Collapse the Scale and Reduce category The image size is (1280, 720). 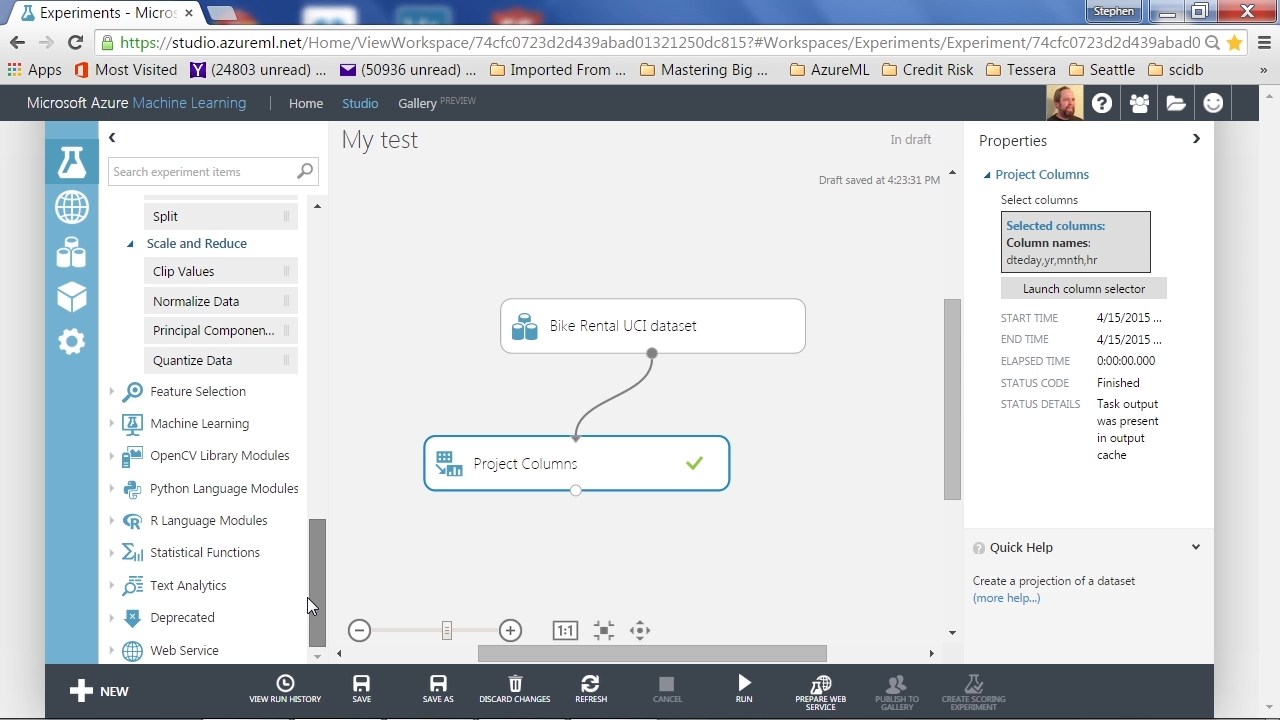point(130,243)
